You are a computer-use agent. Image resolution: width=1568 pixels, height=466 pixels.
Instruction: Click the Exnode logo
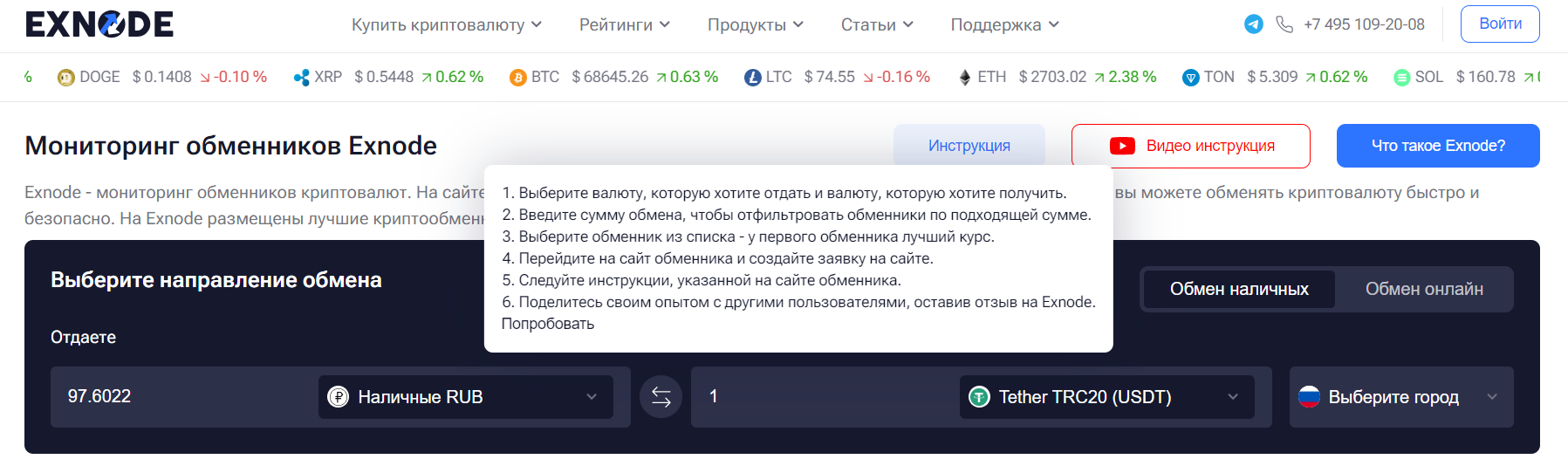pos(99,24)
